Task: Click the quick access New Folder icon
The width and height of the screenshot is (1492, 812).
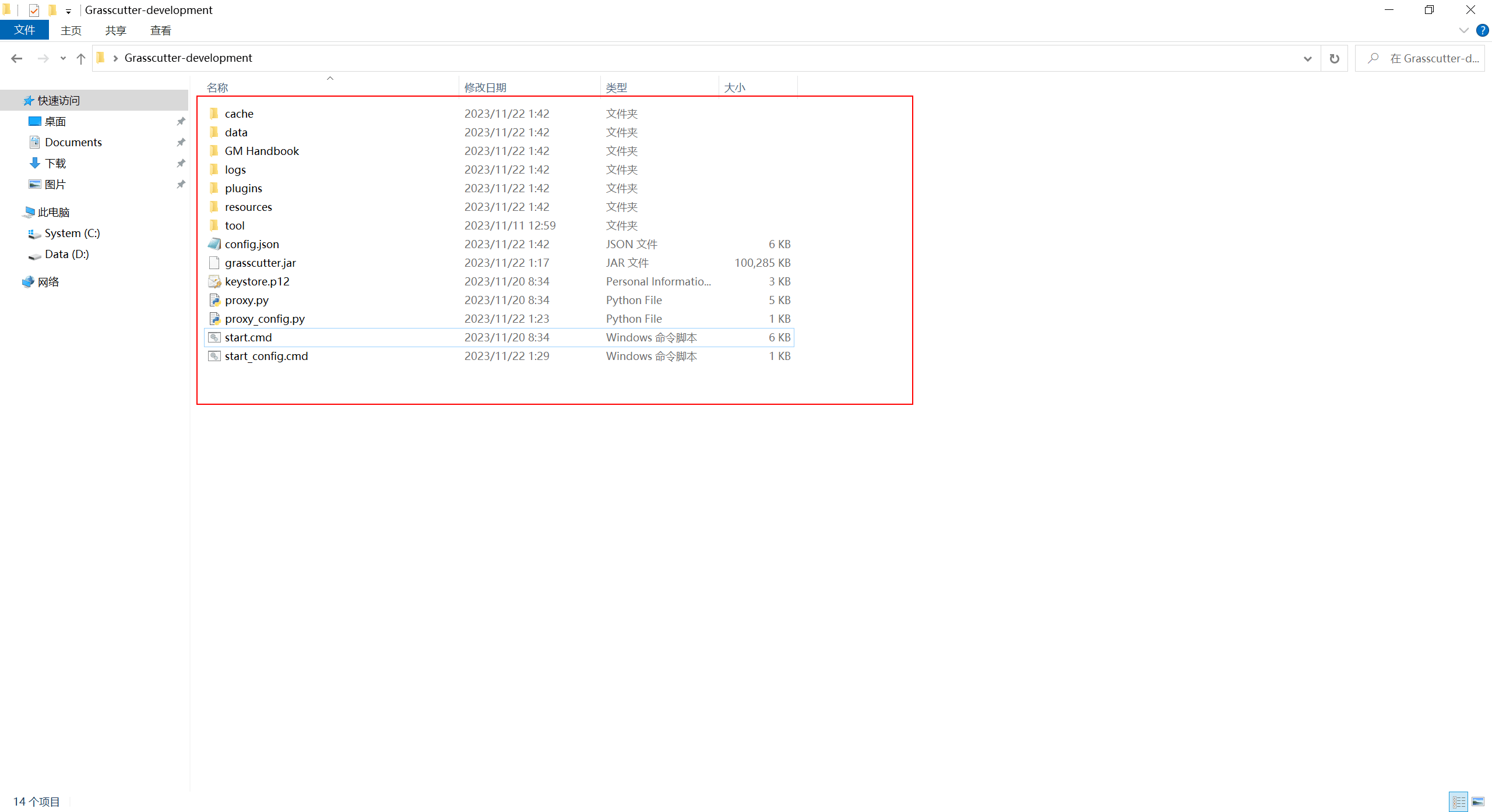Action: [x=52, y=10]
